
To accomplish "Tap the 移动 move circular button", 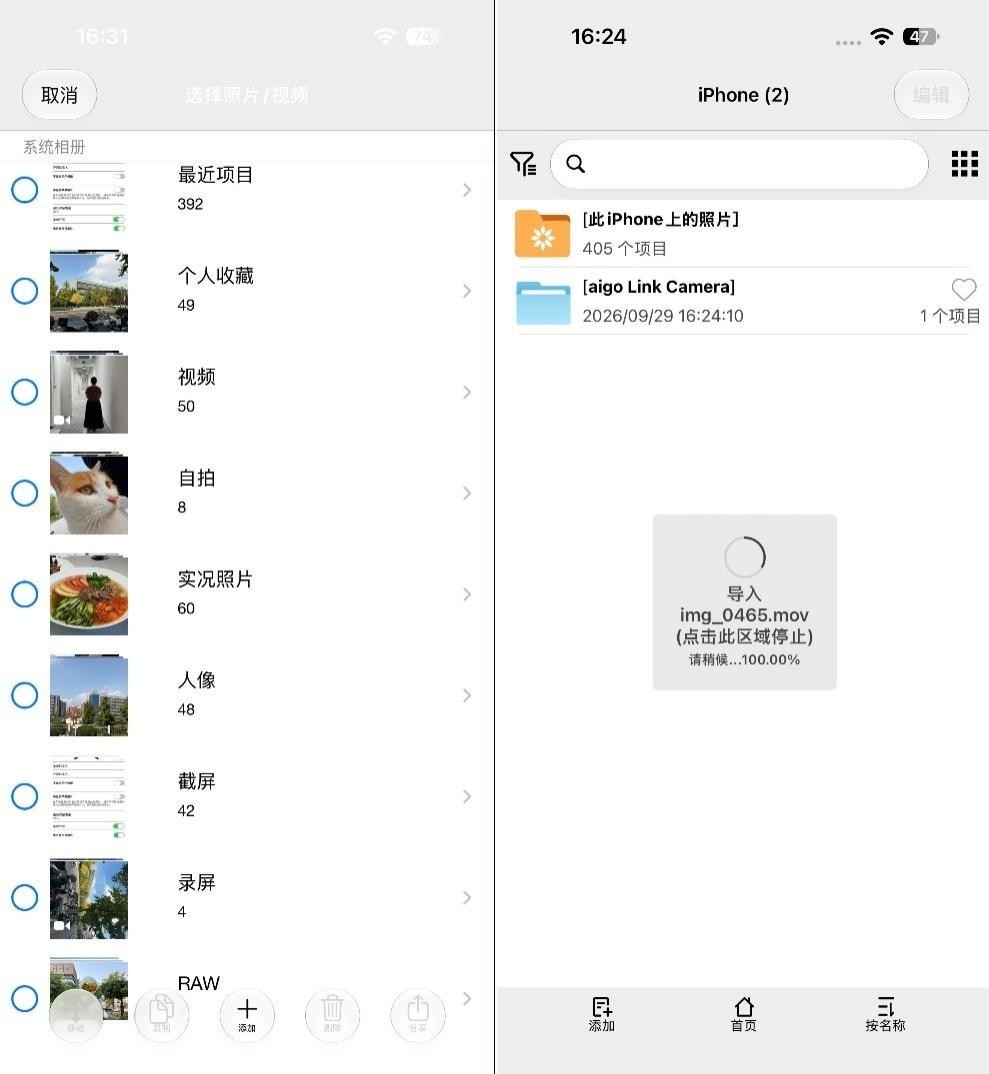I will point(76,1015).
